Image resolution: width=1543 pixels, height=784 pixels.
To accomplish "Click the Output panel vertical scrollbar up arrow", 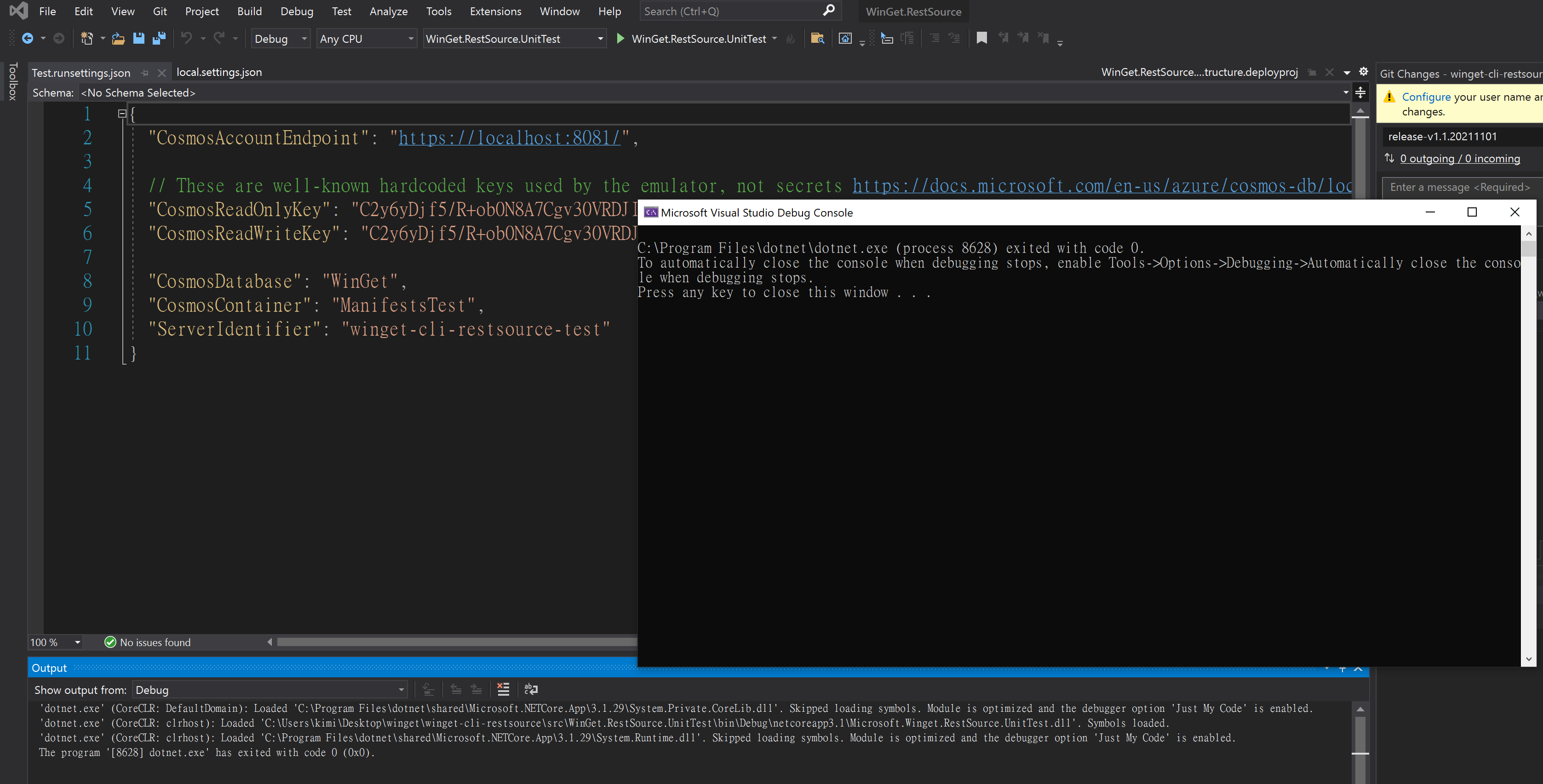I will [1360, 709].
